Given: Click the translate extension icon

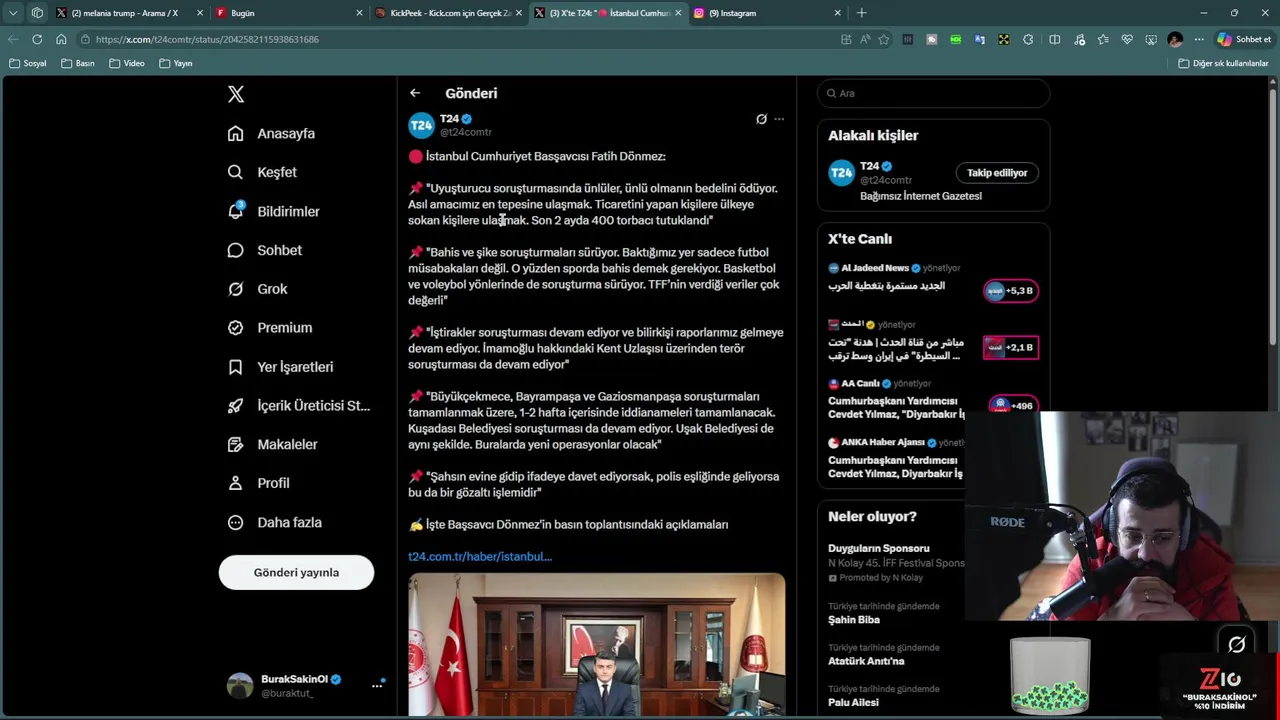Looking at the screenshot, I should [x=979, y=39].
